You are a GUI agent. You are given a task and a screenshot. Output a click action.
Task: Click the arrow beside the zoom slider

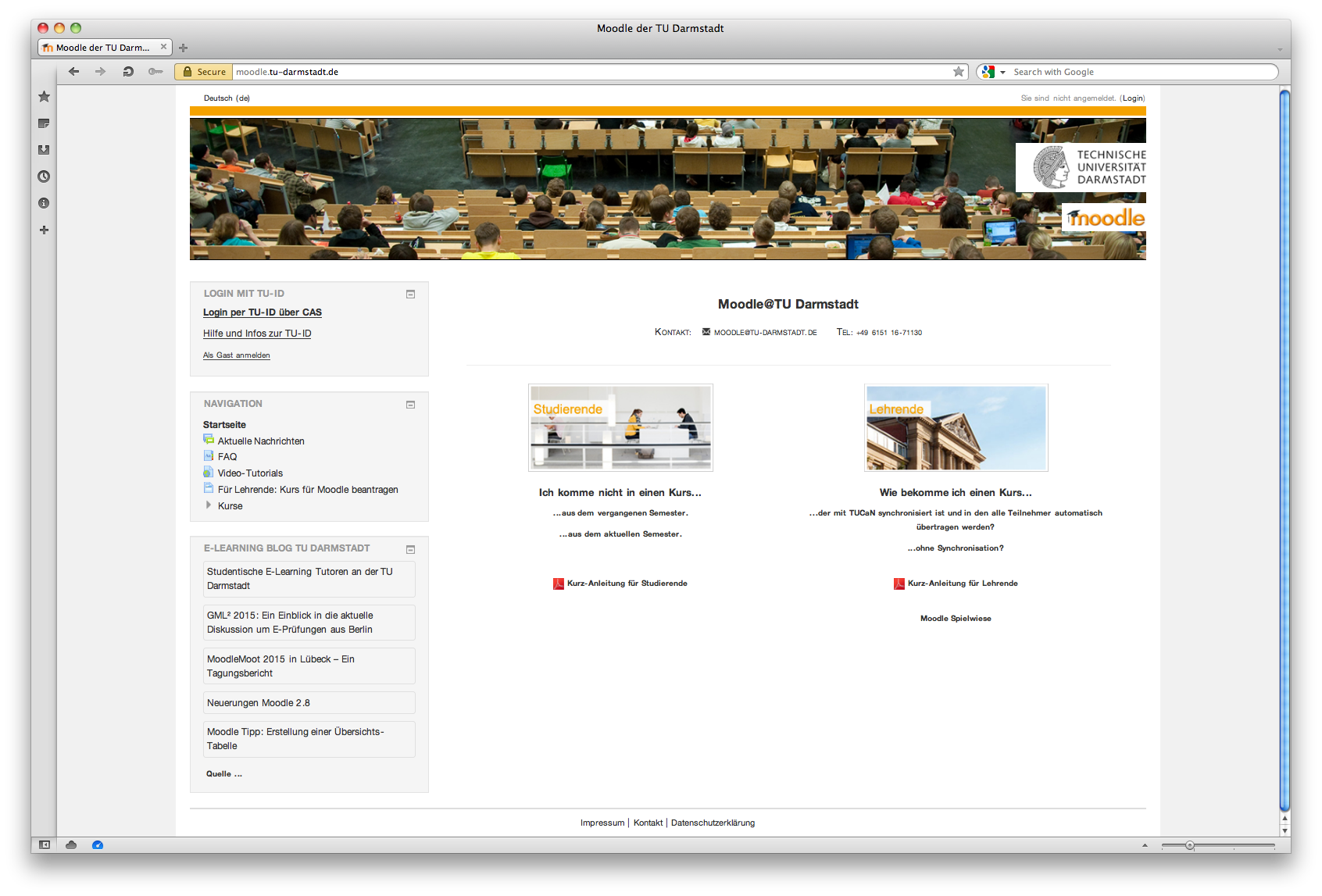click(x=1145, y=845)
